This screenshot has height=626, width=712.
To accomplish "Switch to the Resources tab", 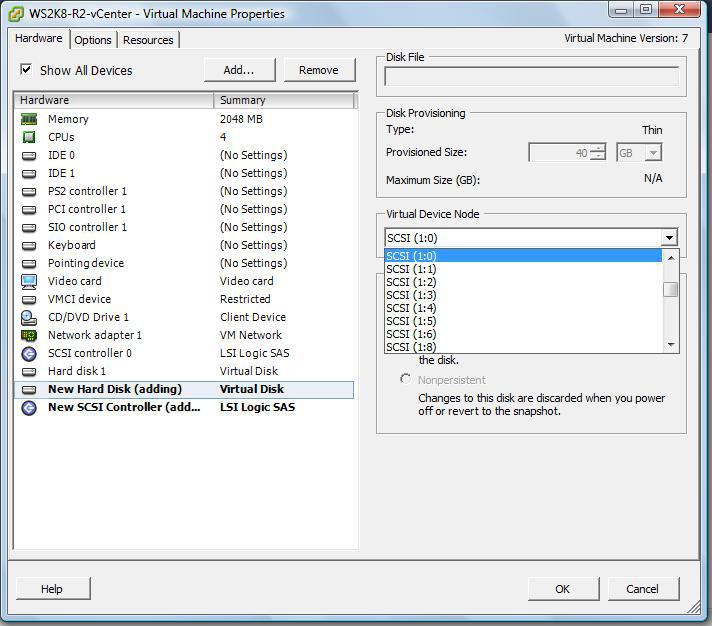I will 148,40.
